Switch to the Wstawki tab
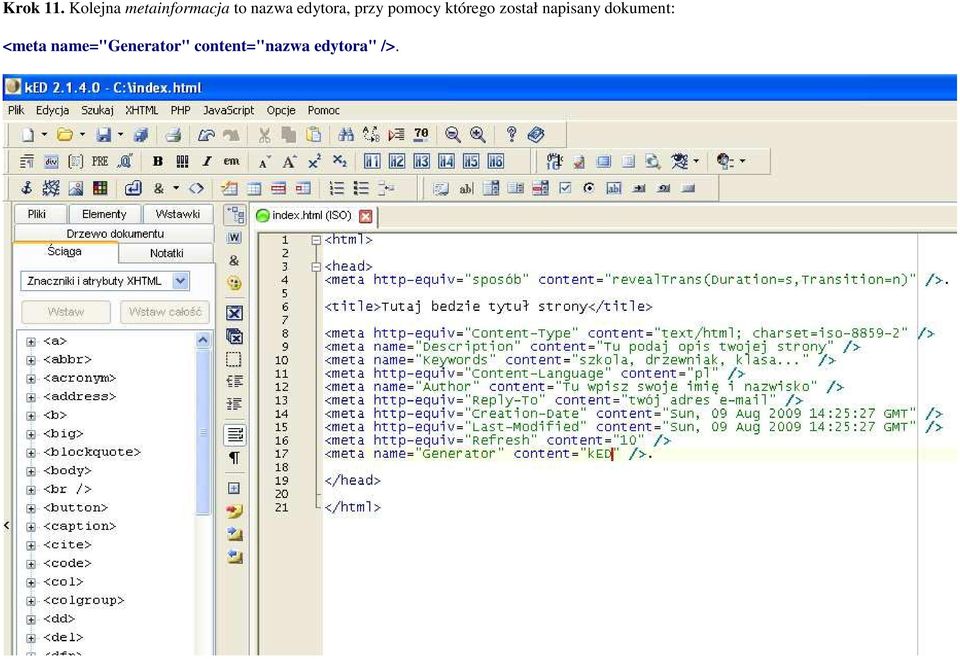Viewport: 960px width, 659px height. [178, 214]
